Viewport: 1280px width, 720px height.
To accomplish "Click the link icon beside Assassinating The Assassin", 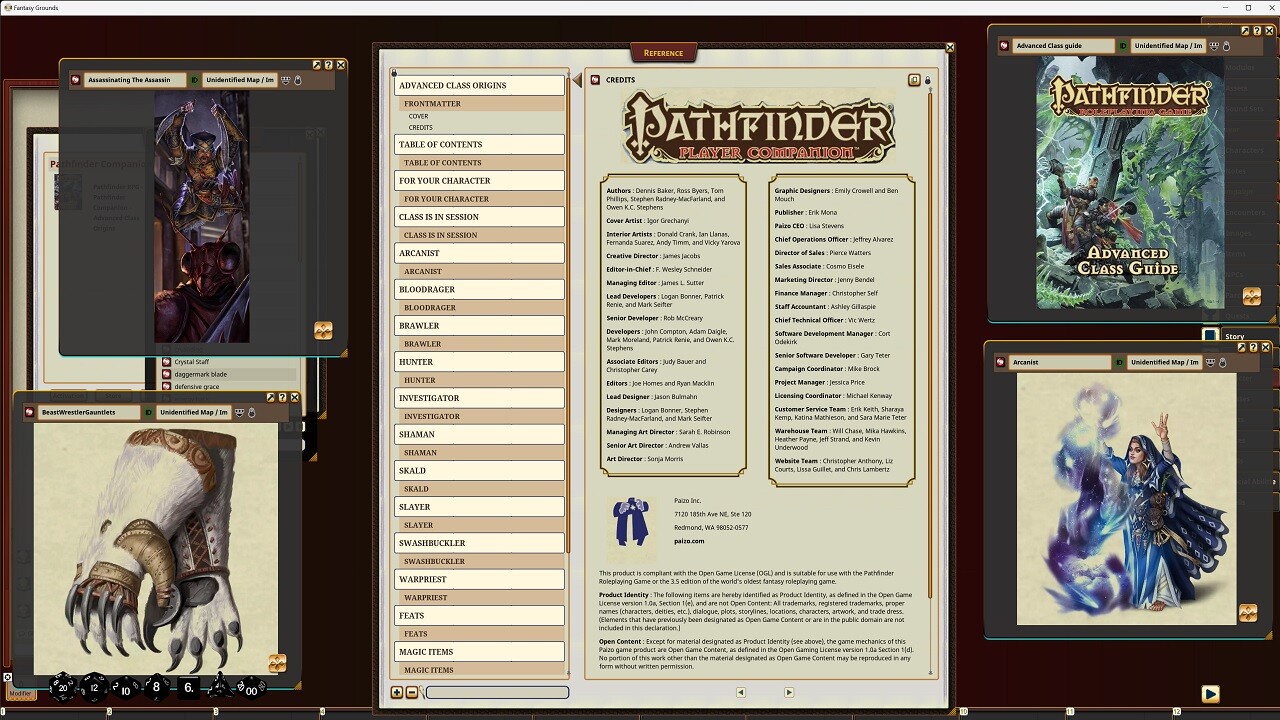I will point(77,80).
